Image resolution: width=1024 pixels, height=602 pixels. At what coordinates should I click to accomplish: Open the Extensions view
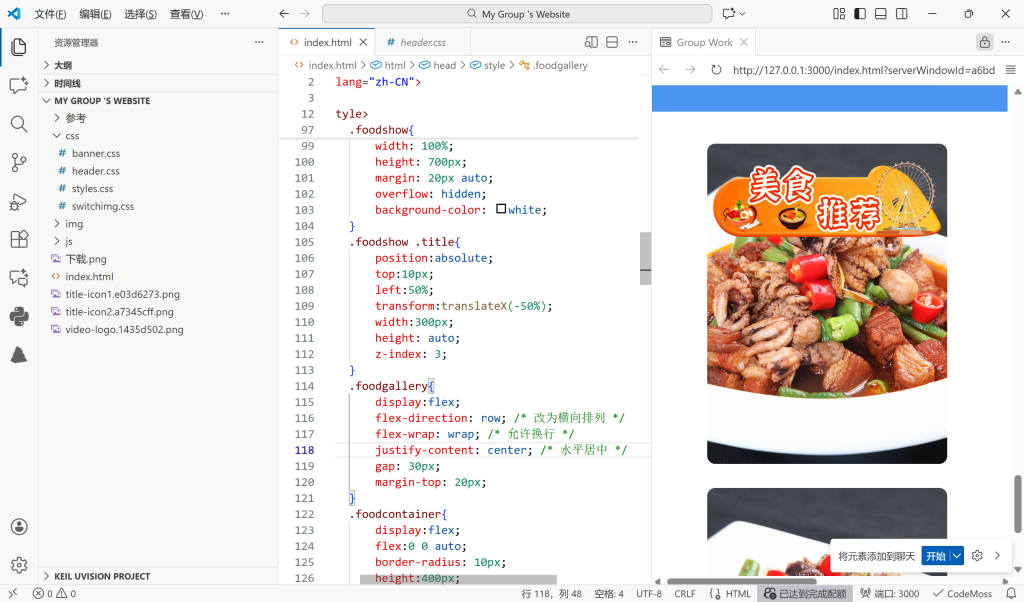click(x=18, y=240)
